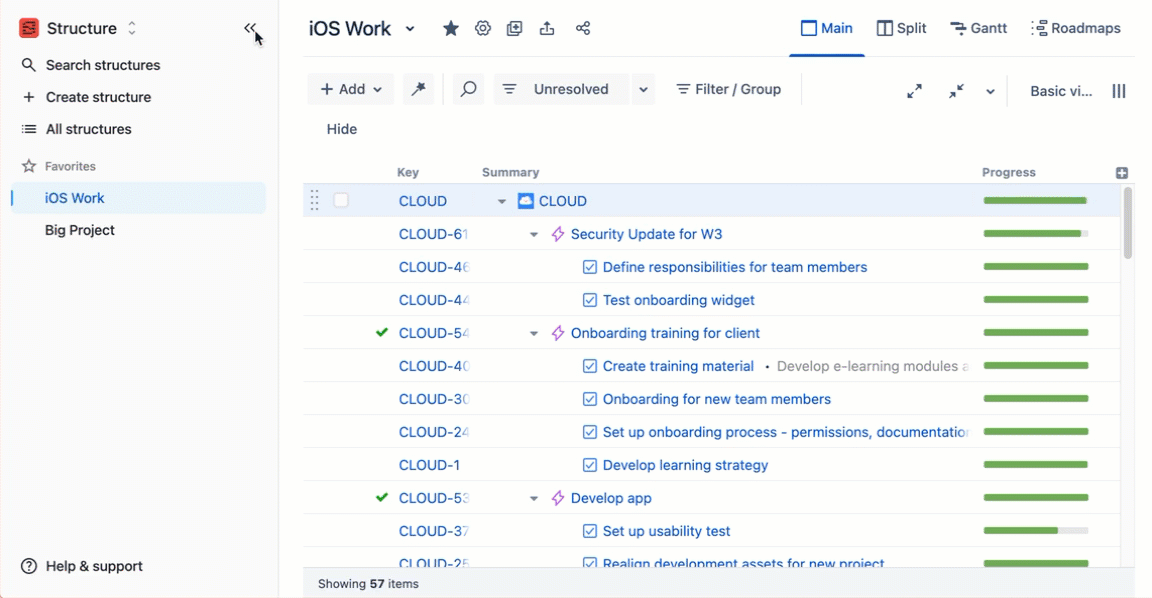Open the share options icon
Viewport: 1152px width, 598px height.
point(583,28)
